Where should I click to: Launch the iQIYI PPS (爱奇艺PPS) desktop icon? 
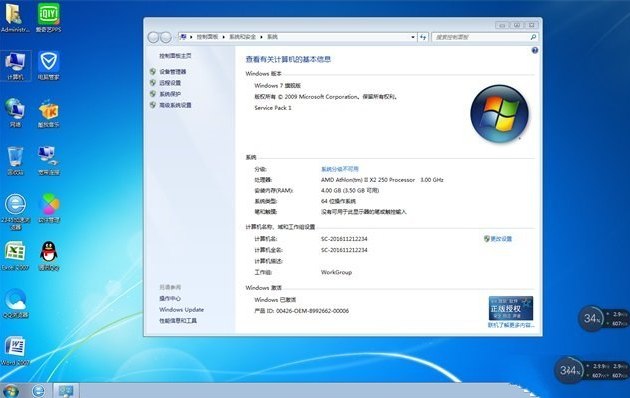tap(49, 18)
